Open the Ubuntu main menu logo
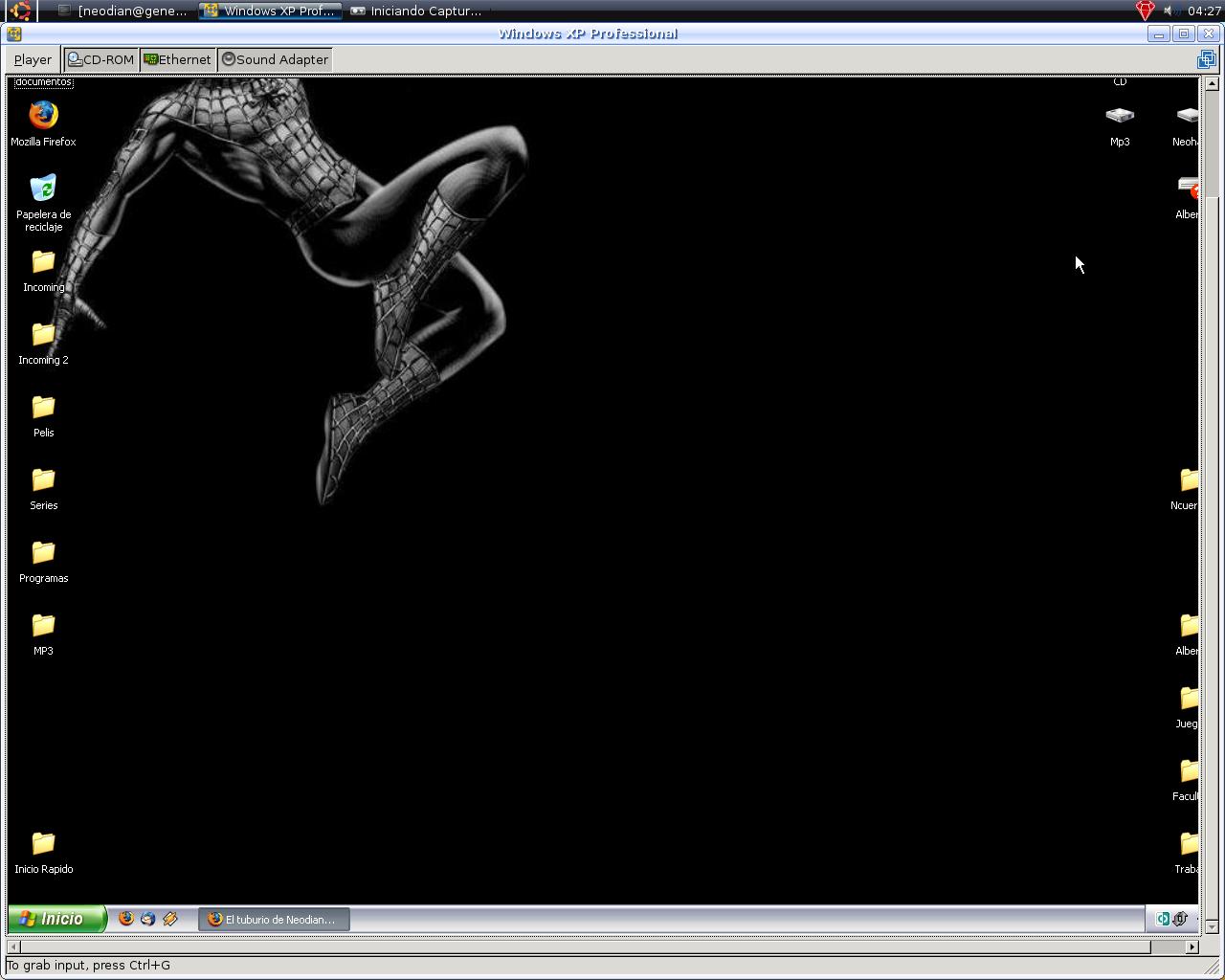 coord(21,11)
